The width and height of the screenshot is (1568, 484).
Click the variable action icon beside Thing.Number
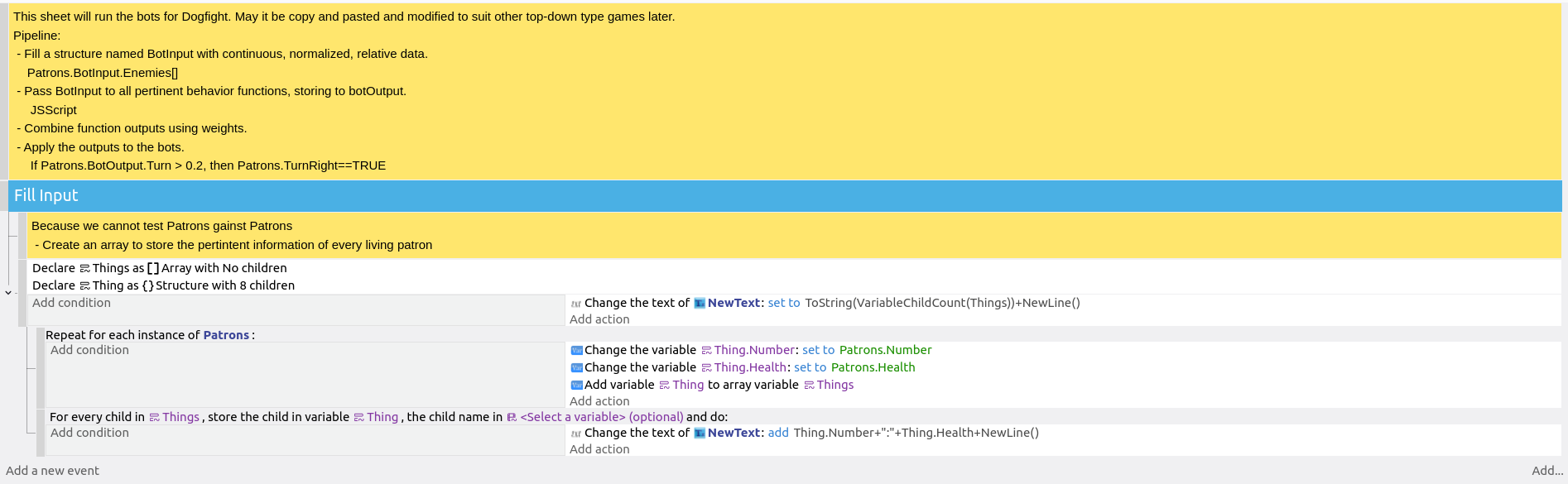pyautogui.click(x=577, y=351)
